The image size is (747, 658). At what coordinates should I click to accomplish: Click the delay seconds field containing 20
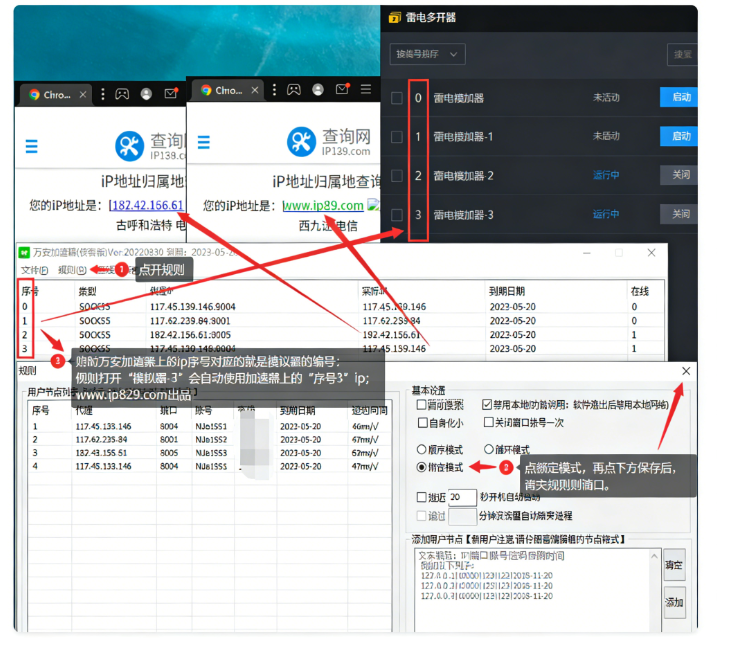point(462,497)
